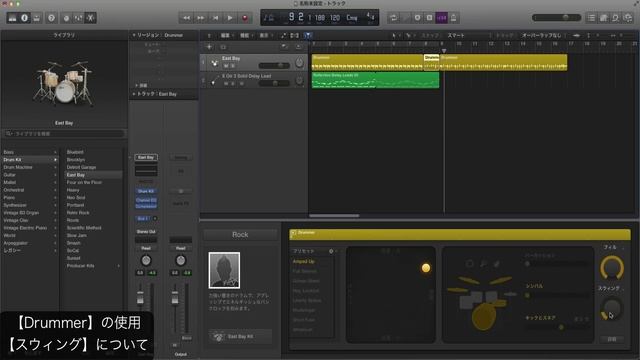The height and width of the screenshot is (360, 640).
Task: Toggle the Metronome button
Action: tap(453, 18)
